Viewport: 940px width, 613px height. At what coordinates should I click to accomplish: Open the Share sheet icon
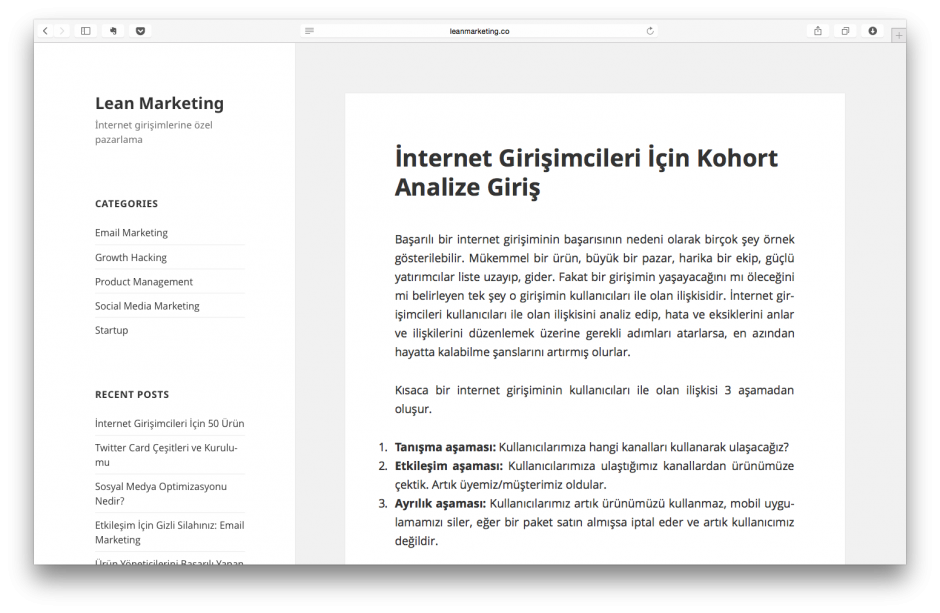(x=818, y=31)
